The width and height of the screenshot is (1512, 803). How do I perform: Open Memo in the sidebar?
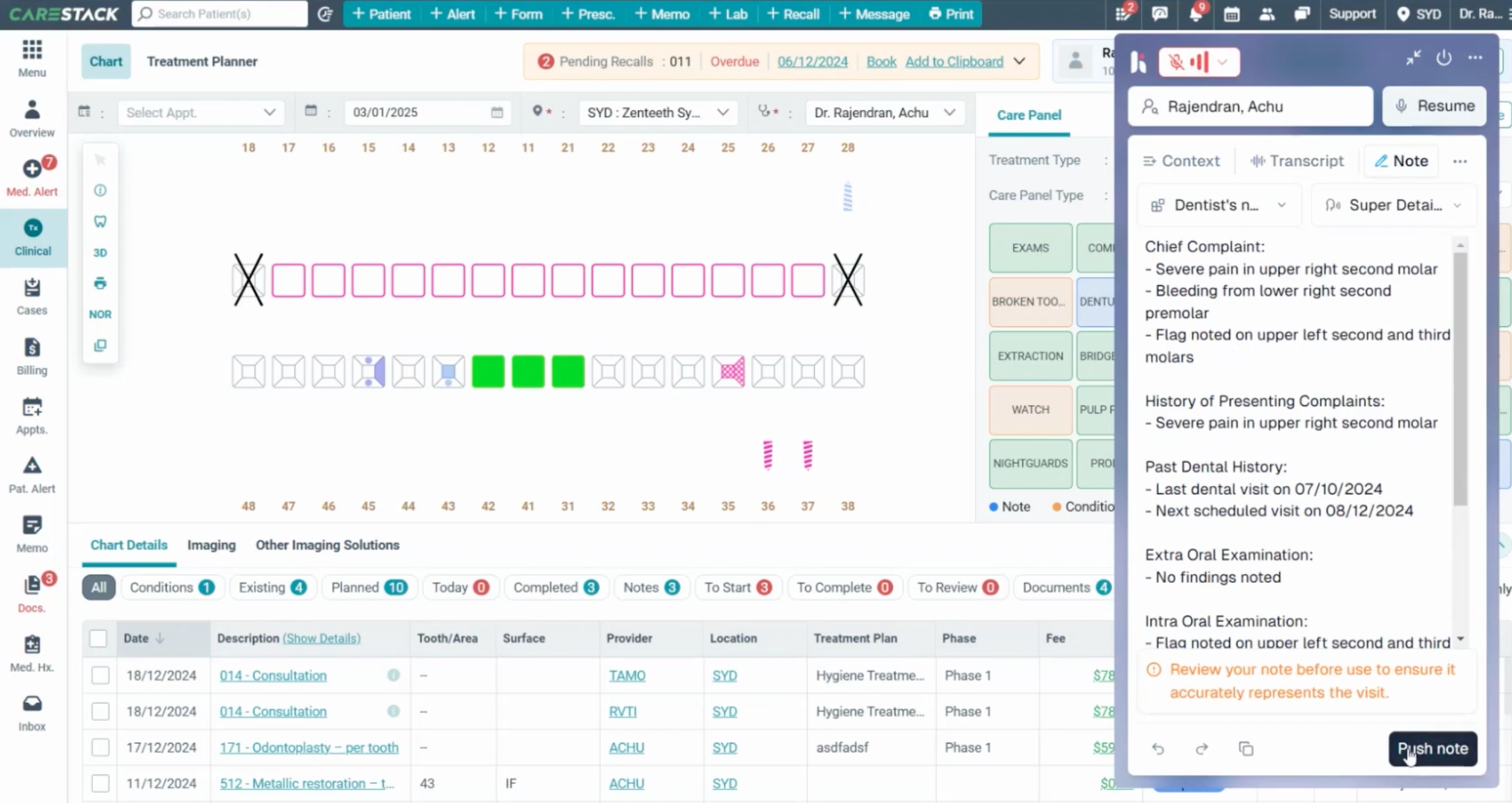coord(32,534)
